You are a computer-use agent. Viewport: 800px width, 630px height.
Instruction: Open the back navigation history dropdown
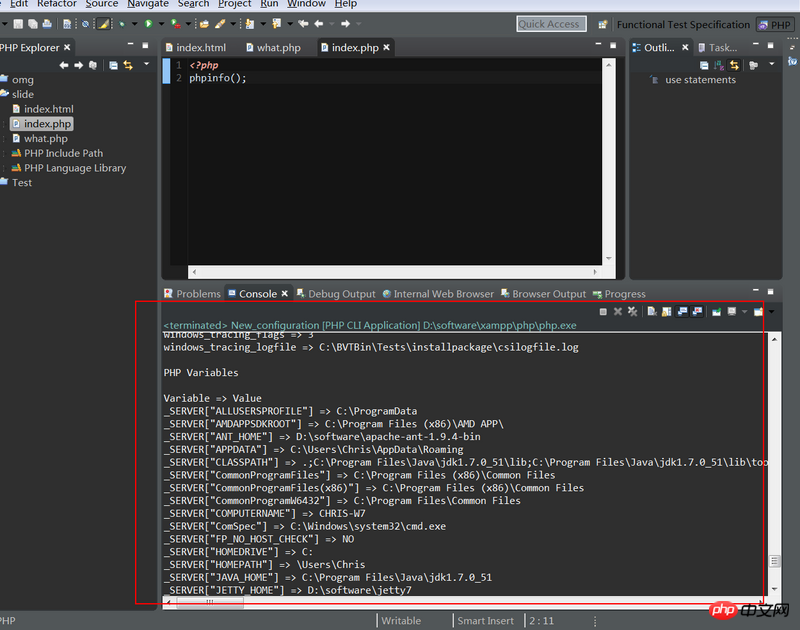332,24
